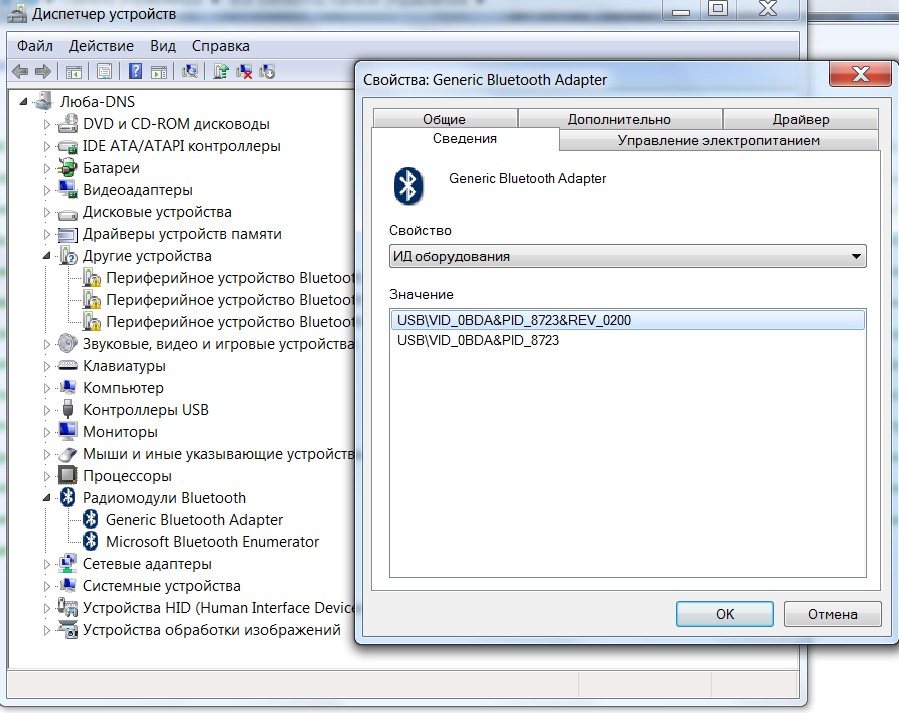Click the Клавиатуры keyboard icon
Image resolution: width=899 pixels, height=713 pixels.
tap(68, 365)
